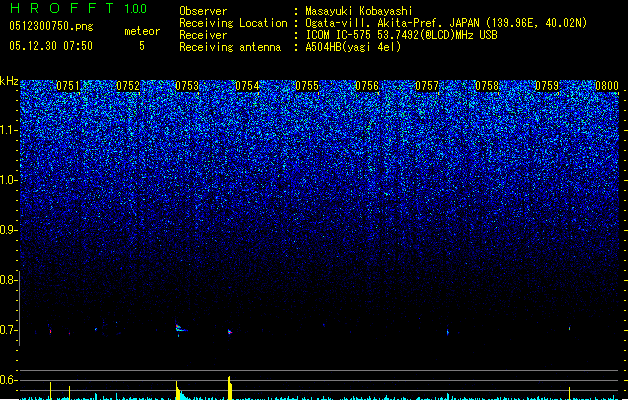This screenshot has width=629, height=400.
Task: Click the Observer field label
Action: pyautogui.click(x=203, y=11)
